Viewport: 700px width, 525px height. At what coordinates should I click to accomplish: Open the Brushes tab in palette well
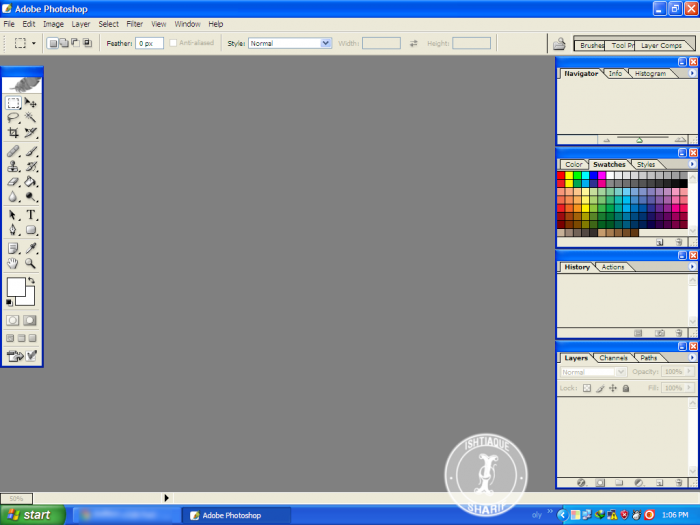(x=591, y=46)
